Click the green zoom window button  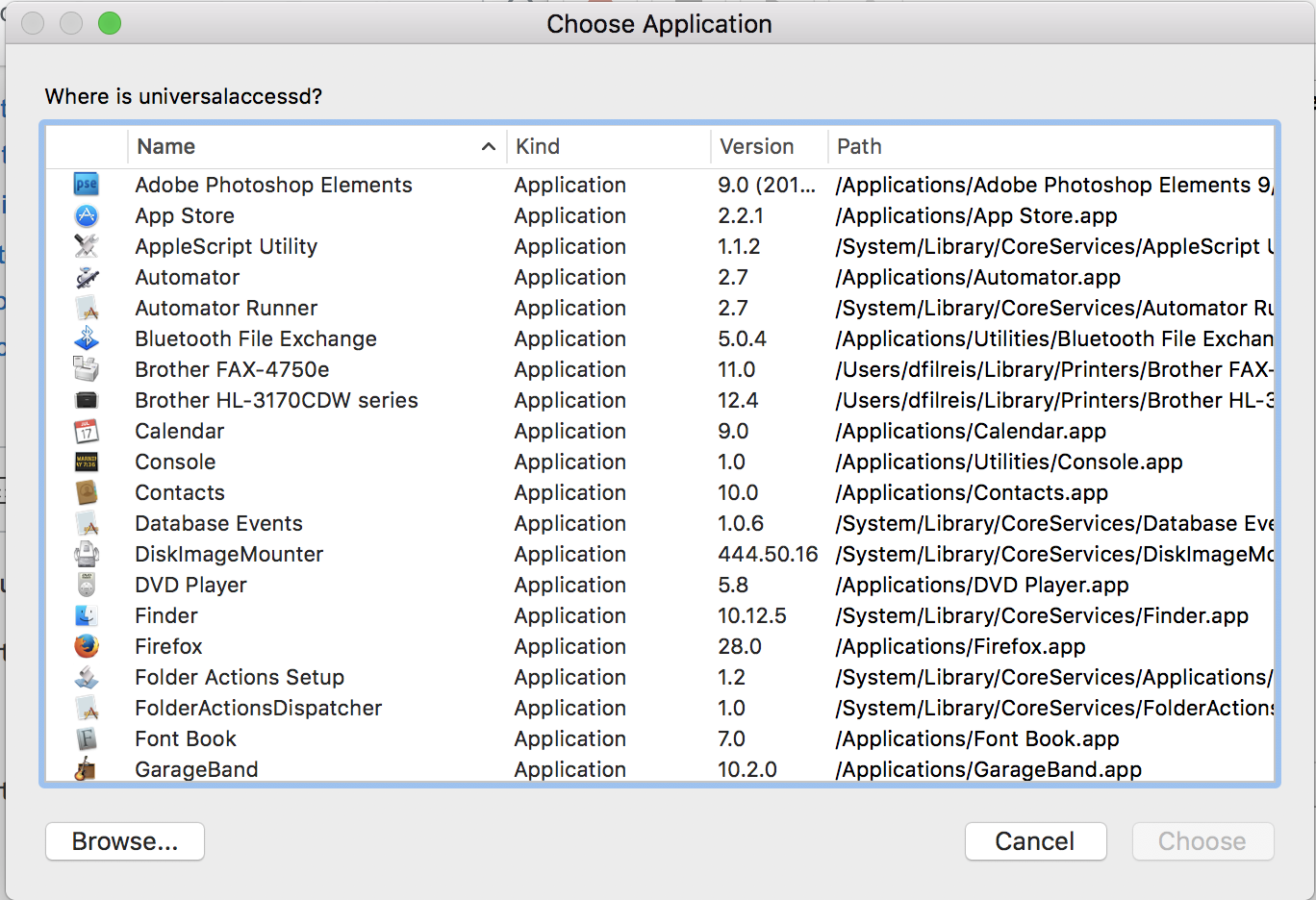(x=110, y=23)
